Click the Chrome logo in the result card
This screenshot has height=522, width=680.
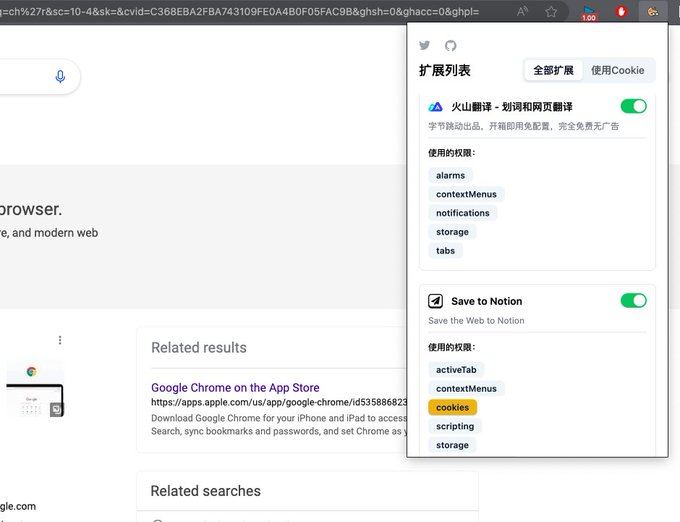[x=31, y=372]
